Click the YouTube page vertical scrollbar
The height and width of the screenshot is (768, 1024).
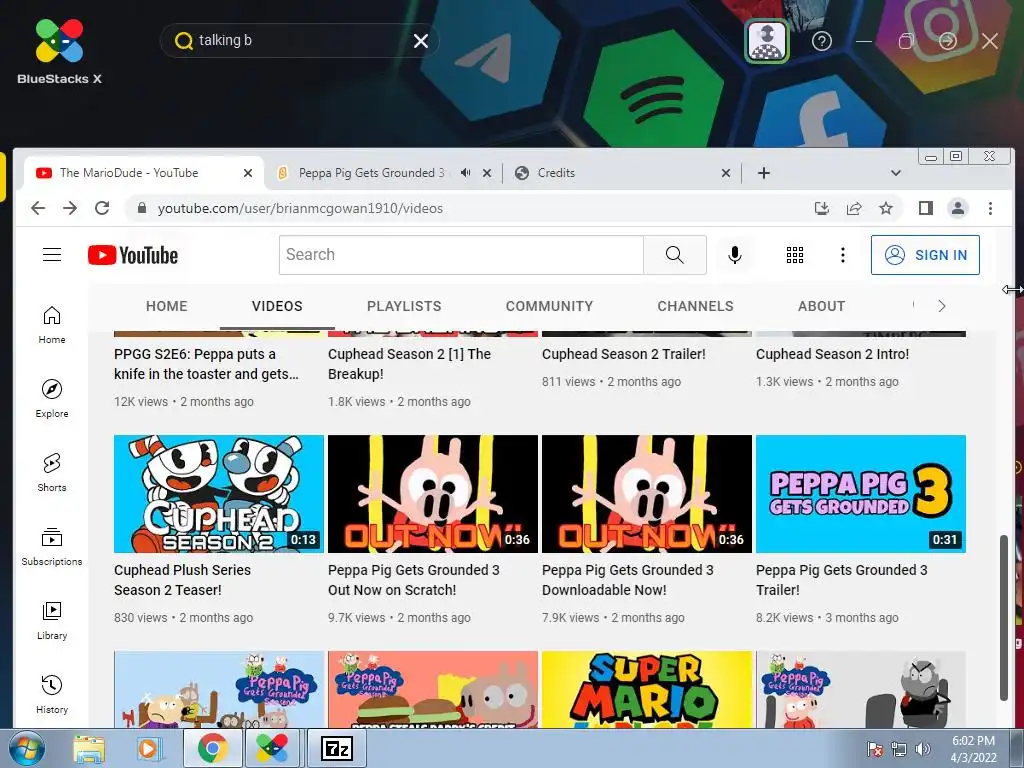click(1004, 617)
